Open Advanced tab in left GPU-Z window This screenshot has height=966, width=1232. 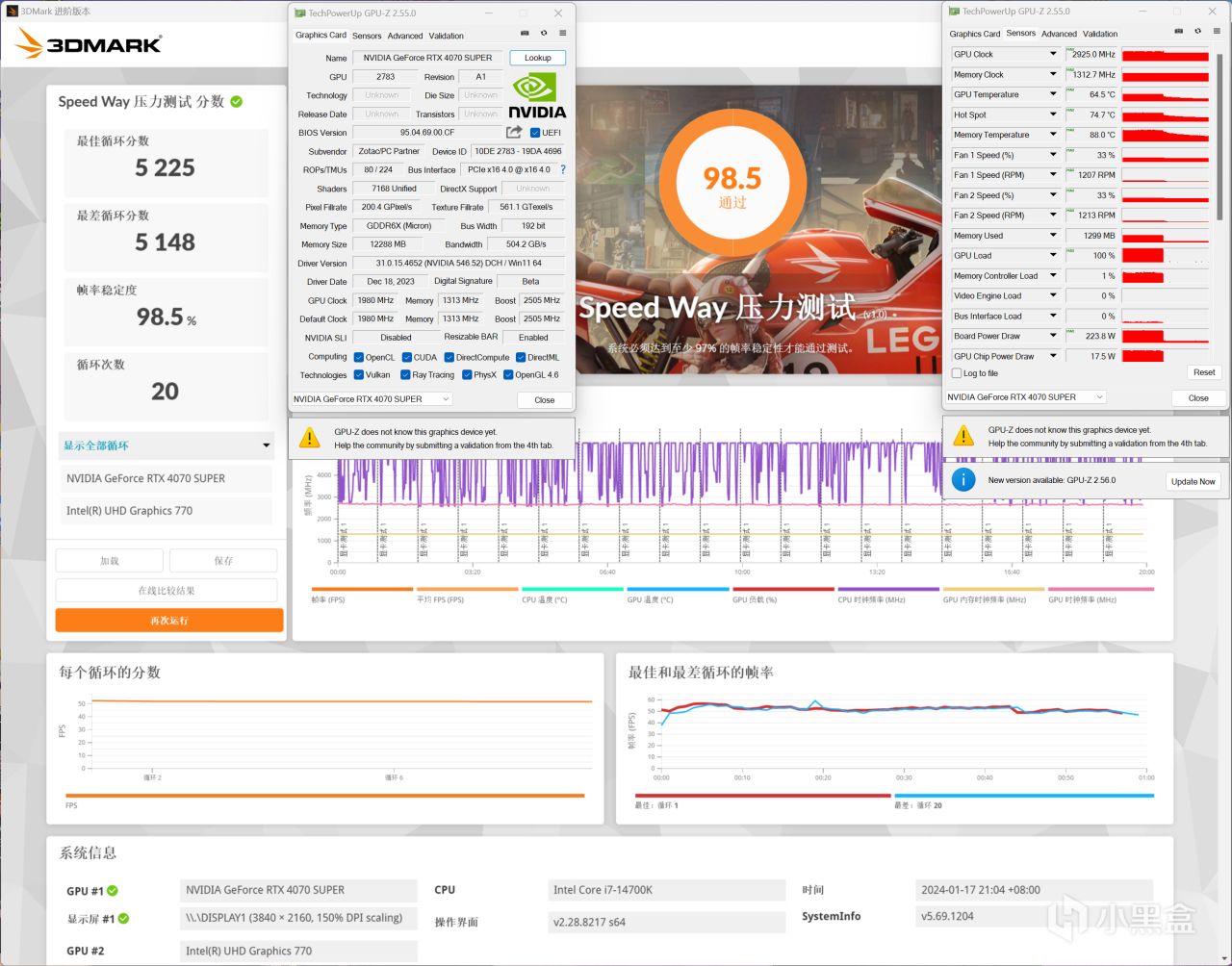coord(405,36)
